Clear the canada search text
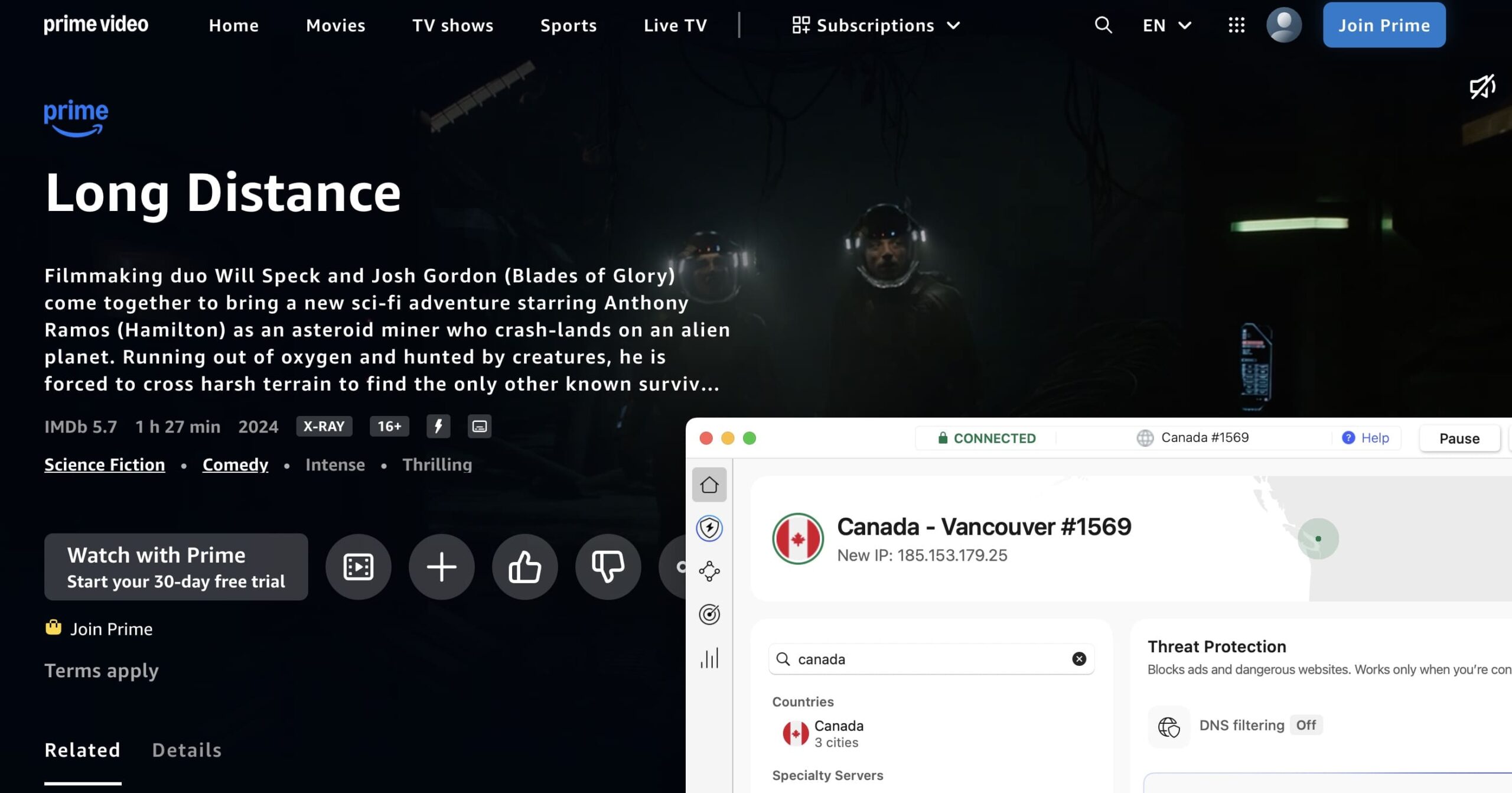1512x793 pixels. 1078,659
